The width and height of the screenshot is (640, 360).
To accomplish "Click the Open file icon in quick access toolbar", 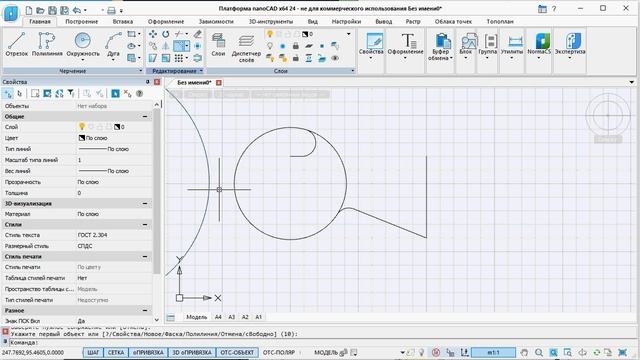I will [x=40, y=10].
